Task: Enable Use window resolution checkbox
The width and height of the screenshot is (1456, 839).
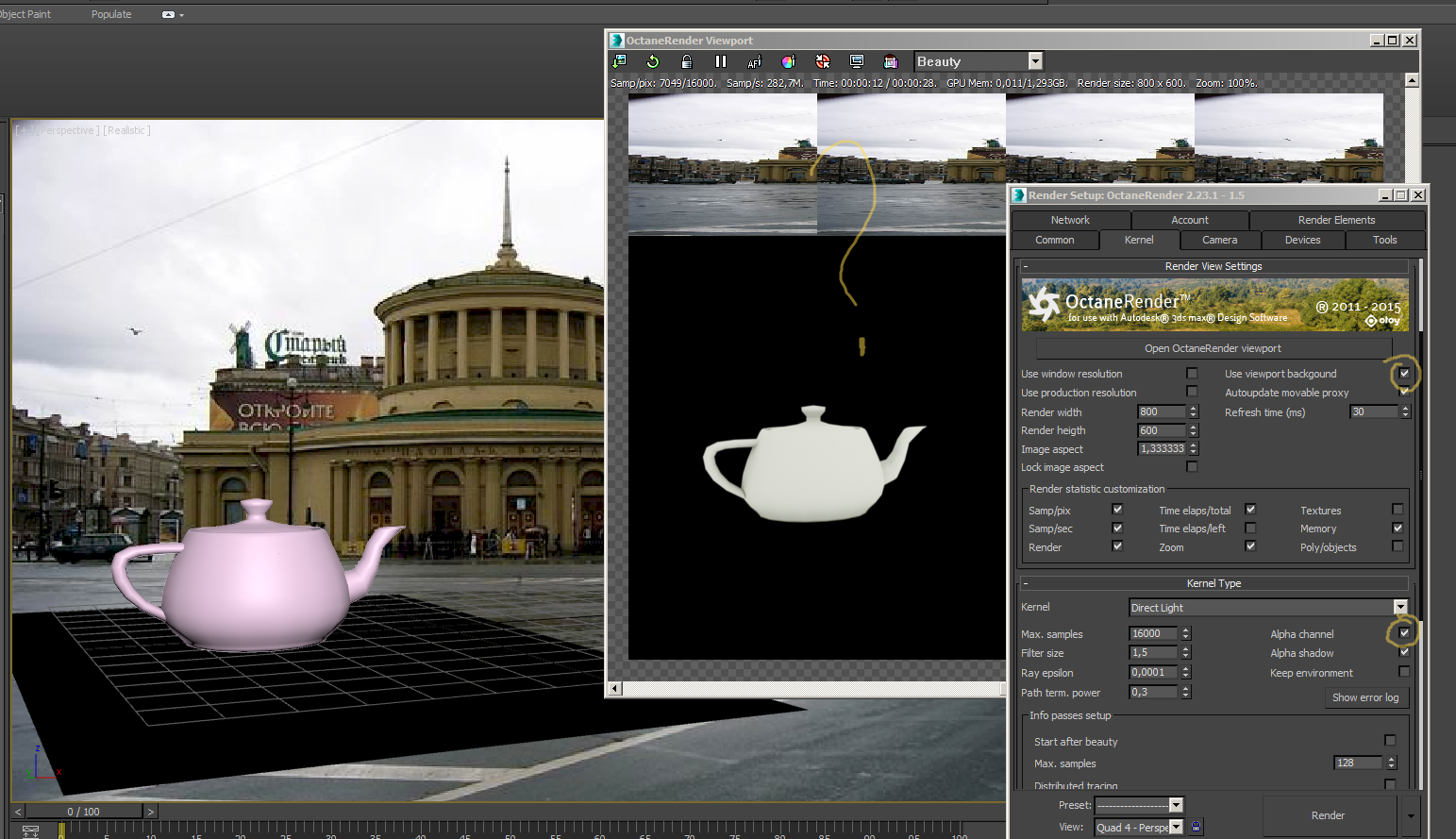Action: point(1192,374)
